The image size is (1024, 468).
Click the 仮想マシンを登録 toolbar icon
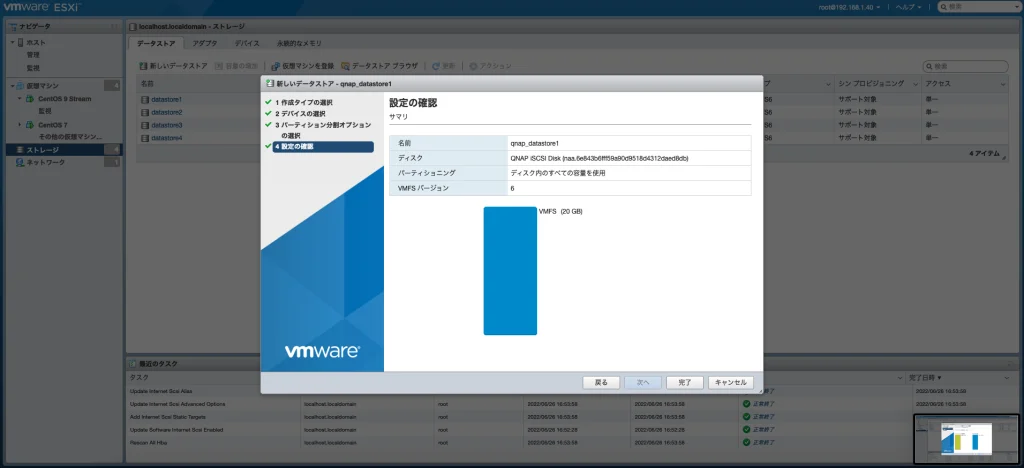point(276,66)
